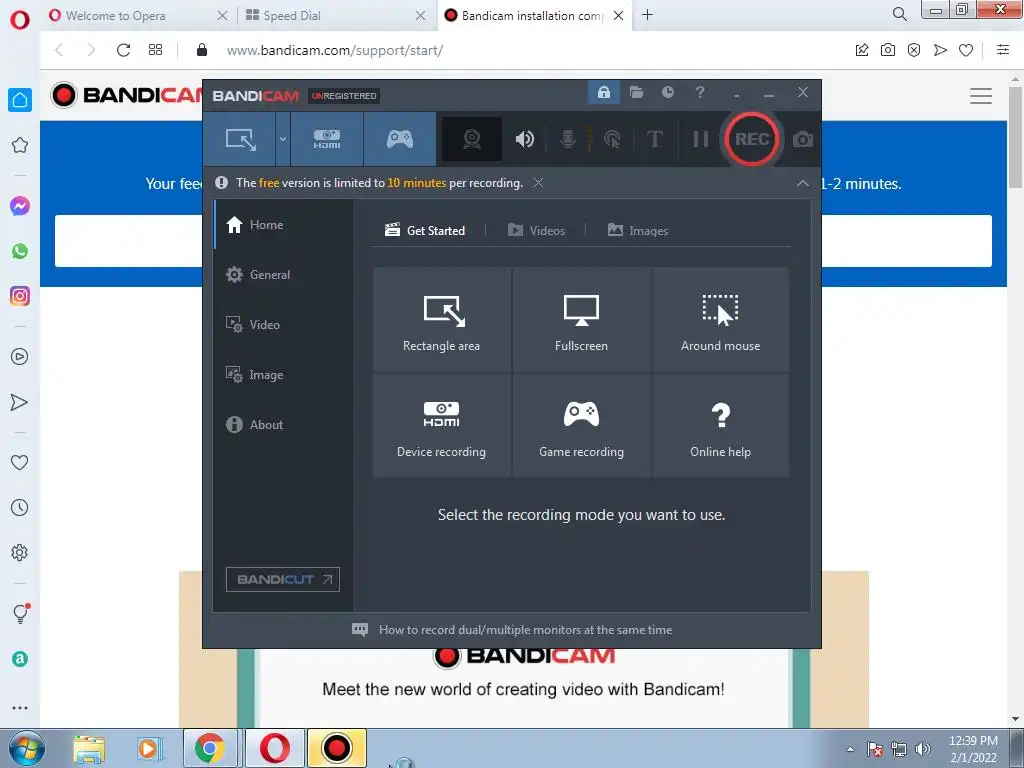The height and width of the screenshot is (768, 1024).
Task: Open the Video settings section
Action: pos(282,325)
